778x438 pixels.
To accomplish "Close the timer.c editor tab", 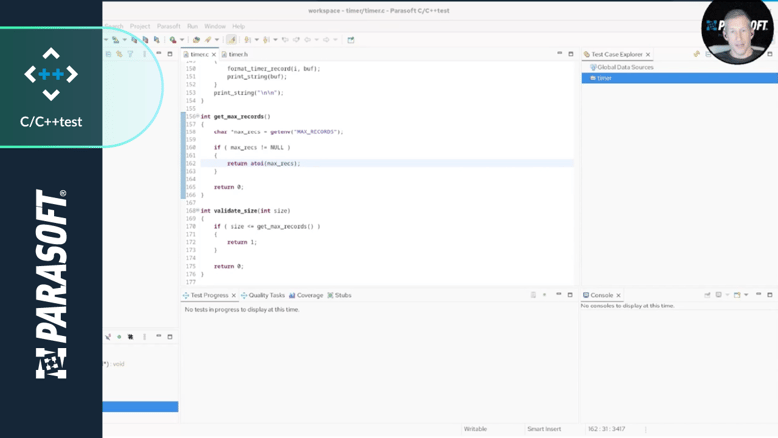I will click(x=214, y=55).
